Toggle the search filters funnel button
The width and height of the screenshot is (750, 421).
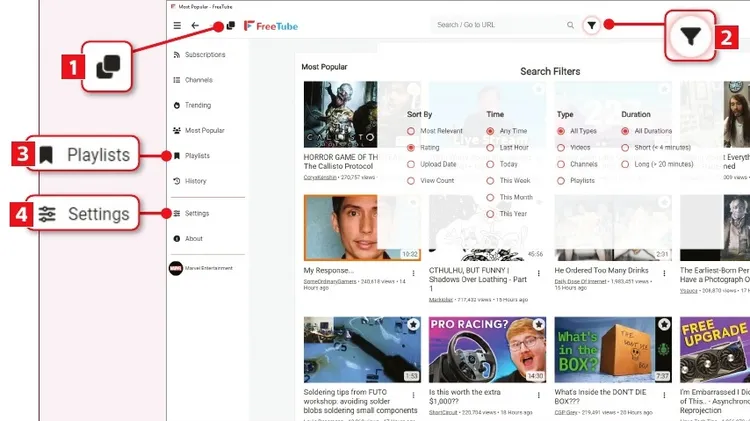tap(592, 25)
